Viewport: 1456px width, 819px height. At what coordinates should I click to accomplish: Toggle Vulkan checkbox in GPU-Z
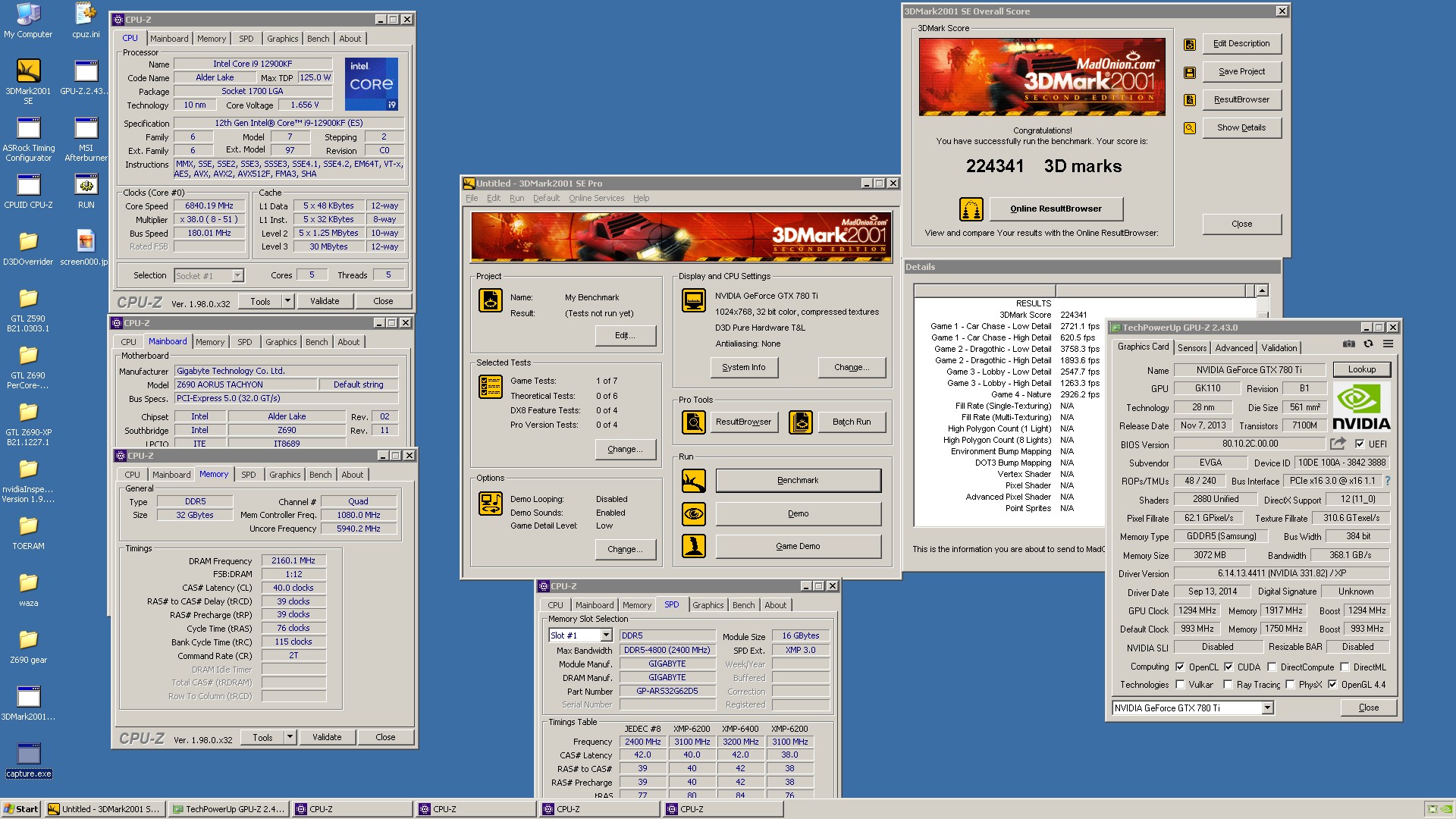(x=1180, y=685)
